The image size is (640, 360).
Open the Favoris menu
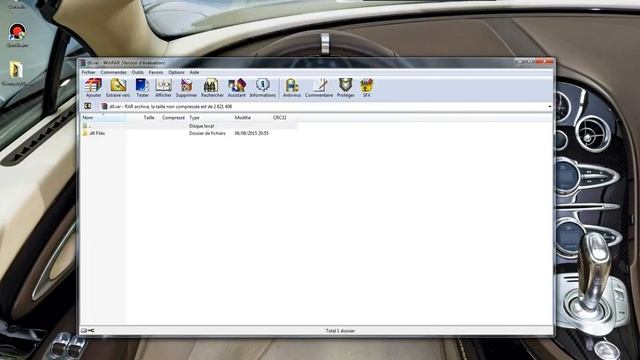click(156, 72)
